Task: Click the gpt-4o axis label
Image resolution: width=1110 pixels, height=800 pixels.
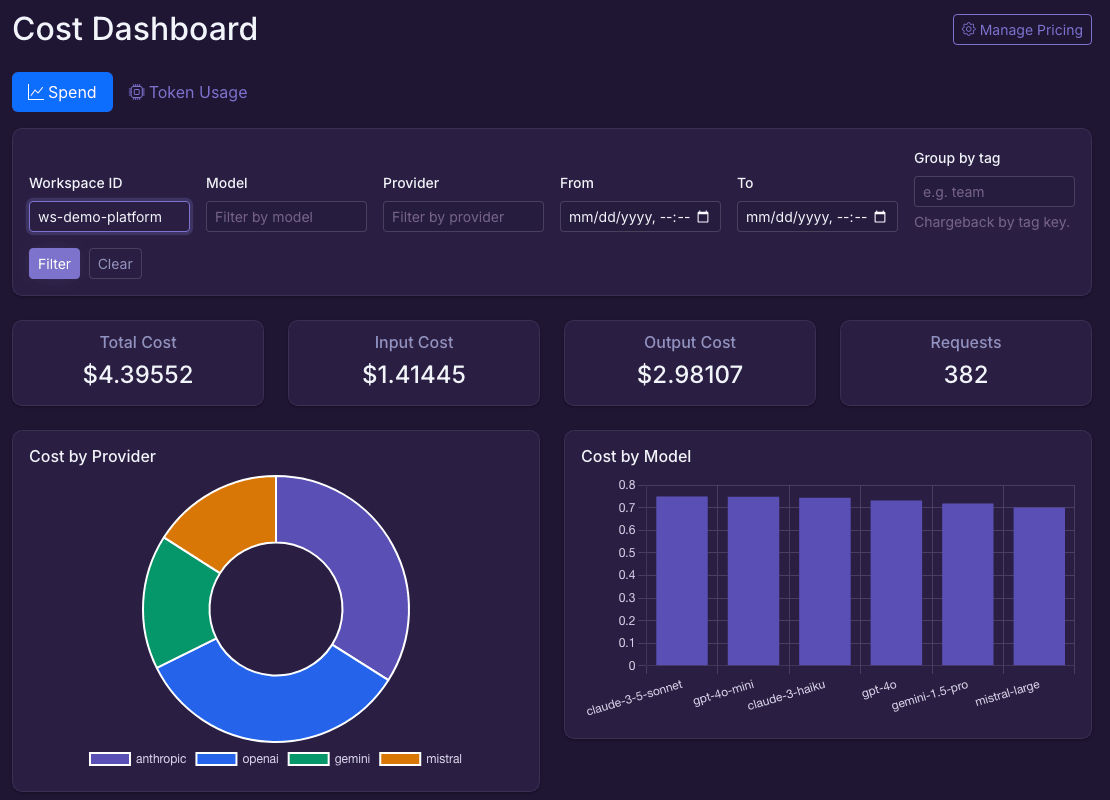Action: click(879, 689)
